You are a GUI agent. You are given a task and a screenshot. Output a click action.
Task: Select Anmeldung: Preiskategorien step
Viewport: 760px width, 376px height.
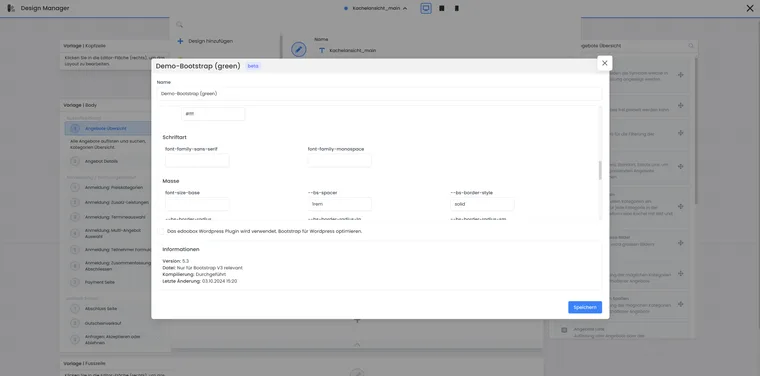114,188
